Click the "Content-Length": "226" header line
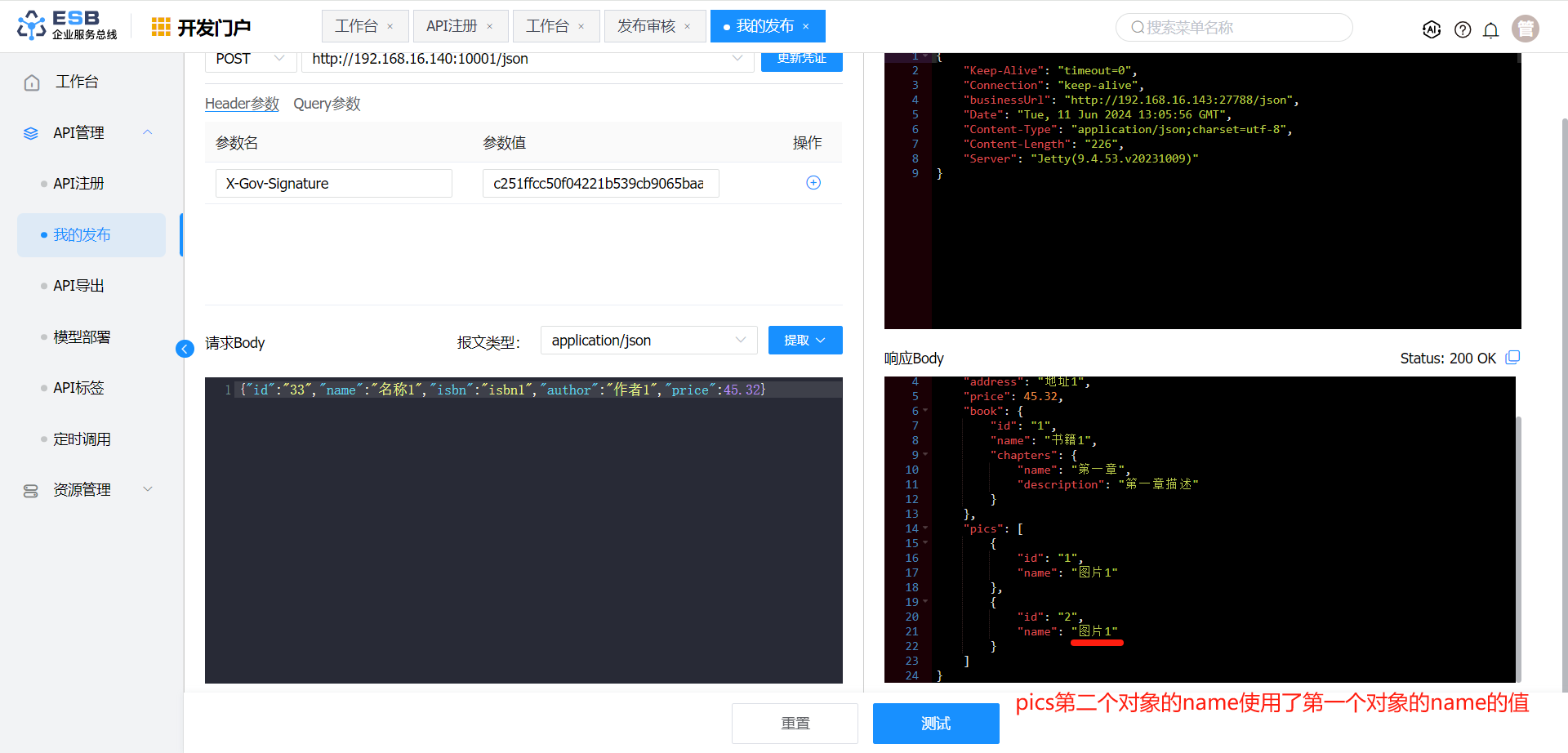This screenshot has width=1568, height=753. pyautogui.click(x=1044, y=145)
